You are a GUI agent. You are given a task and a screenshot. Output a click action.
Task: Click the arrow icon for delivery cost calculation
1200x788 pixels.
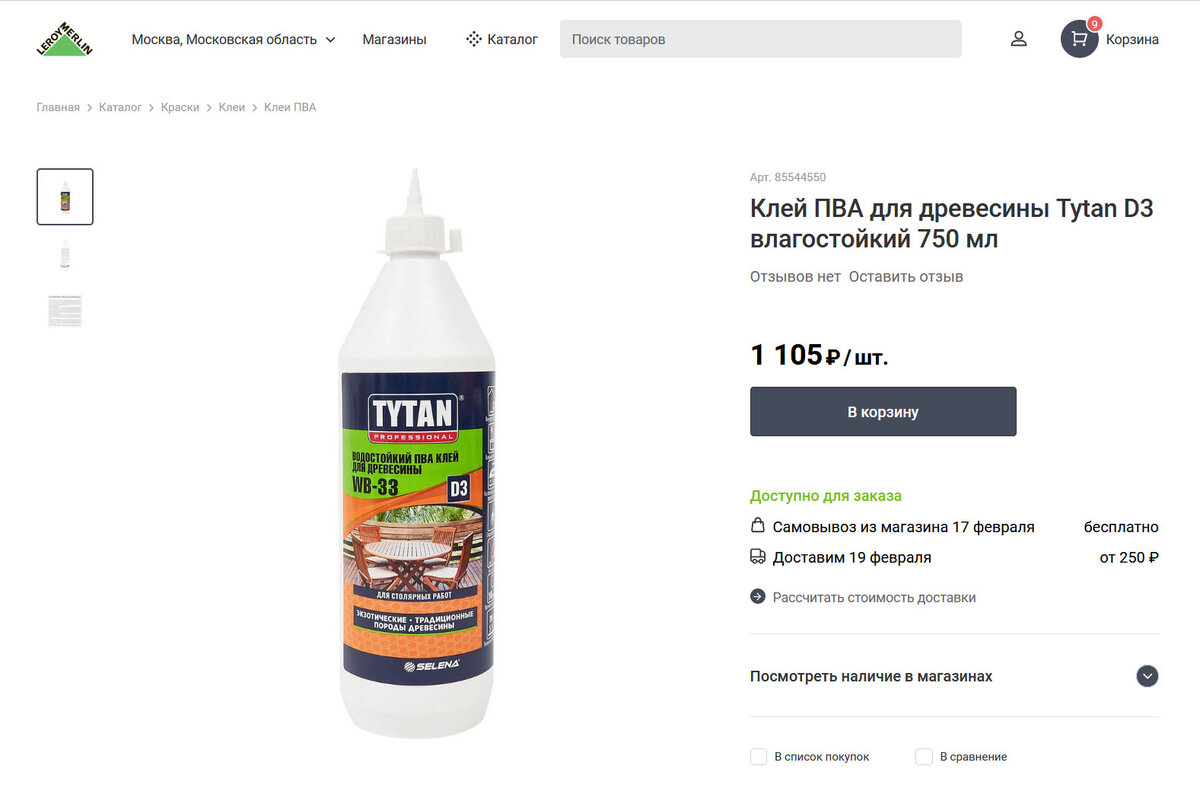point(757,597)
